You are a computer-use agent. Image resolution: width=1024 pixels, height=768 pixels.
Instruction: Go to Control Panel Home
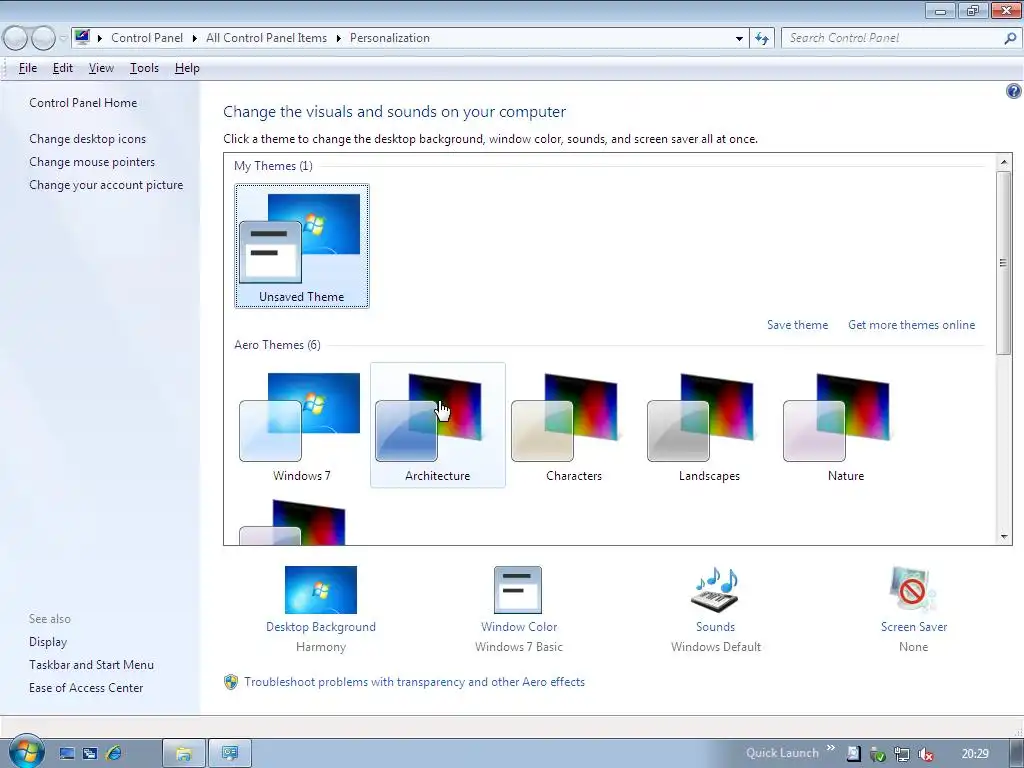point(83,103)
